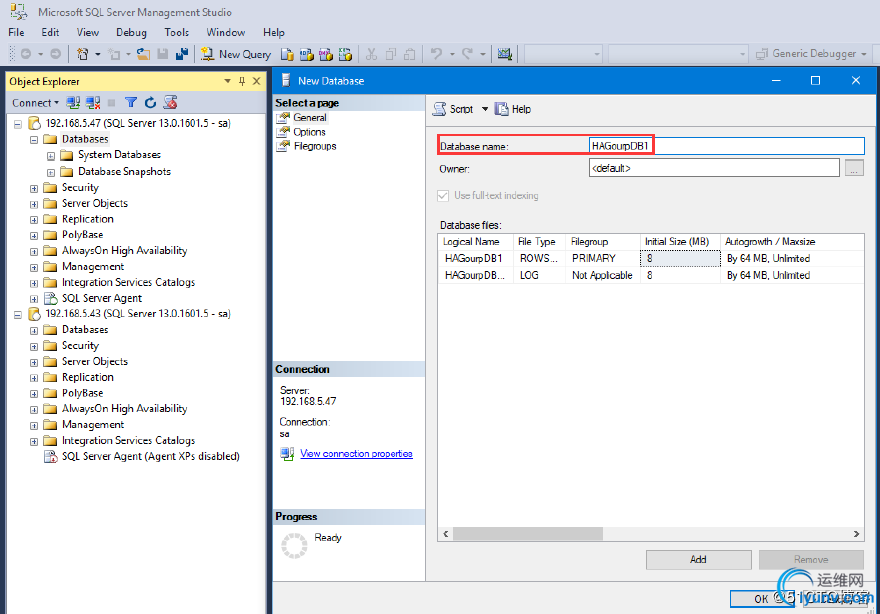The image size is (880, 614).
Task: Click the Save All toolbar icon
Action: pyautogui.click(x=182, y=54)
